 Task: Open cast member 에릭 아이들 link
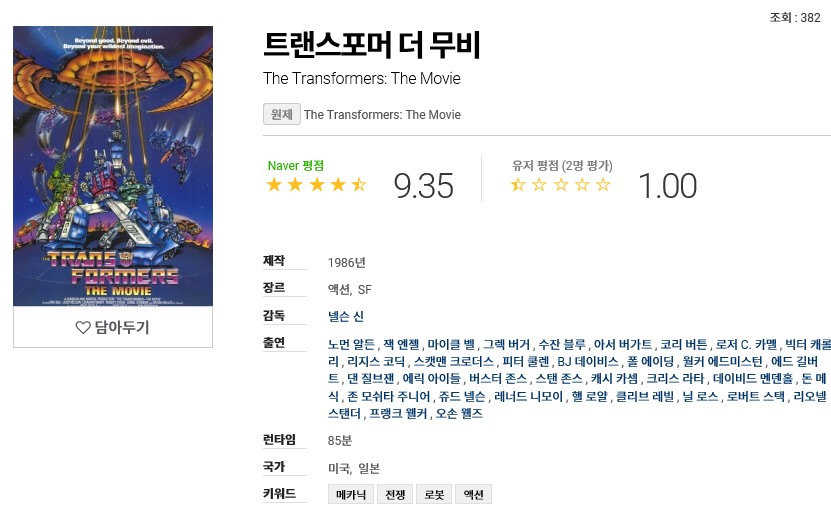(x=431, y=379)
